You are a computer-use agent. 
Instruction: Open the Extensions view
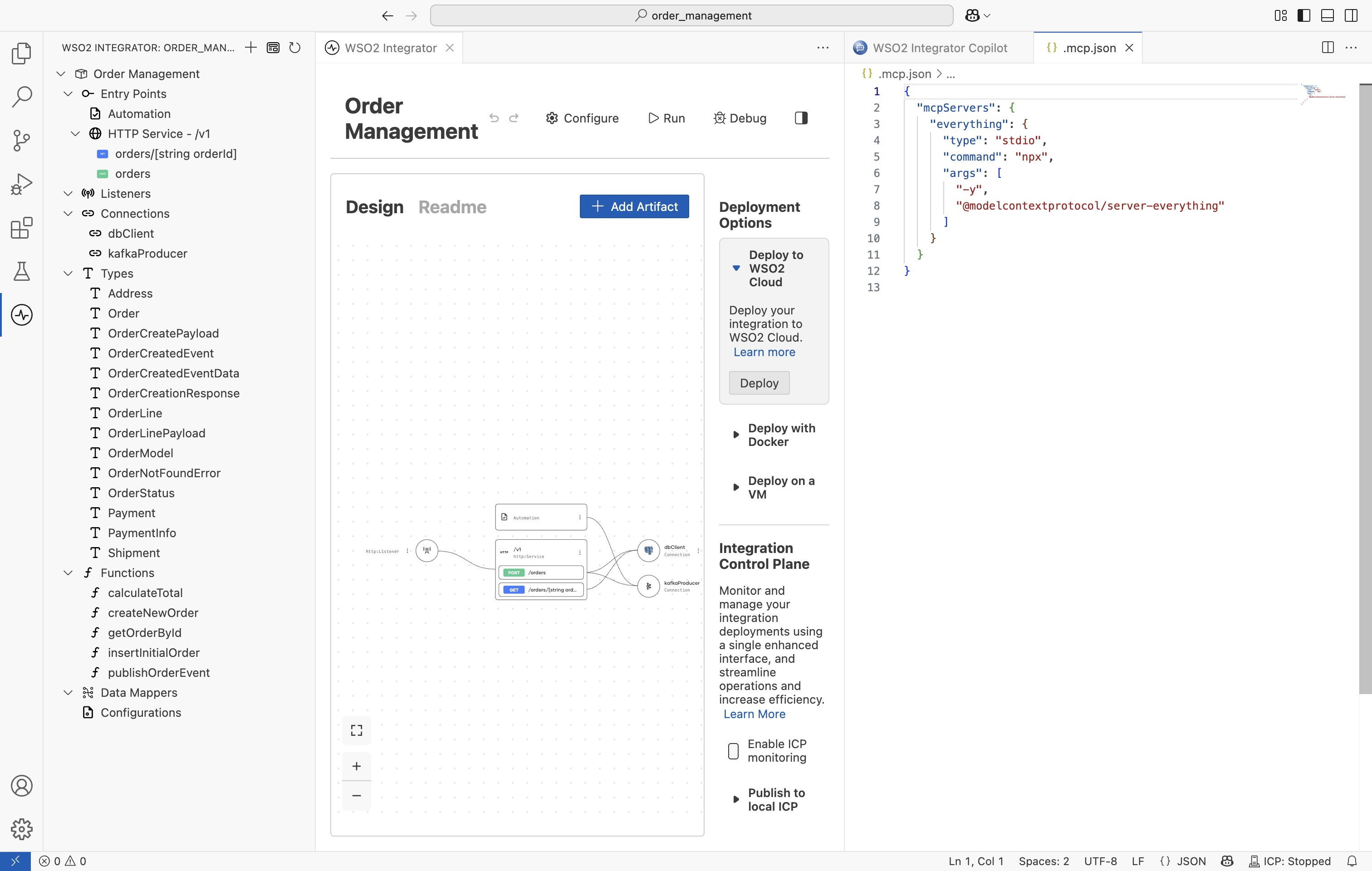click(22, 228)
